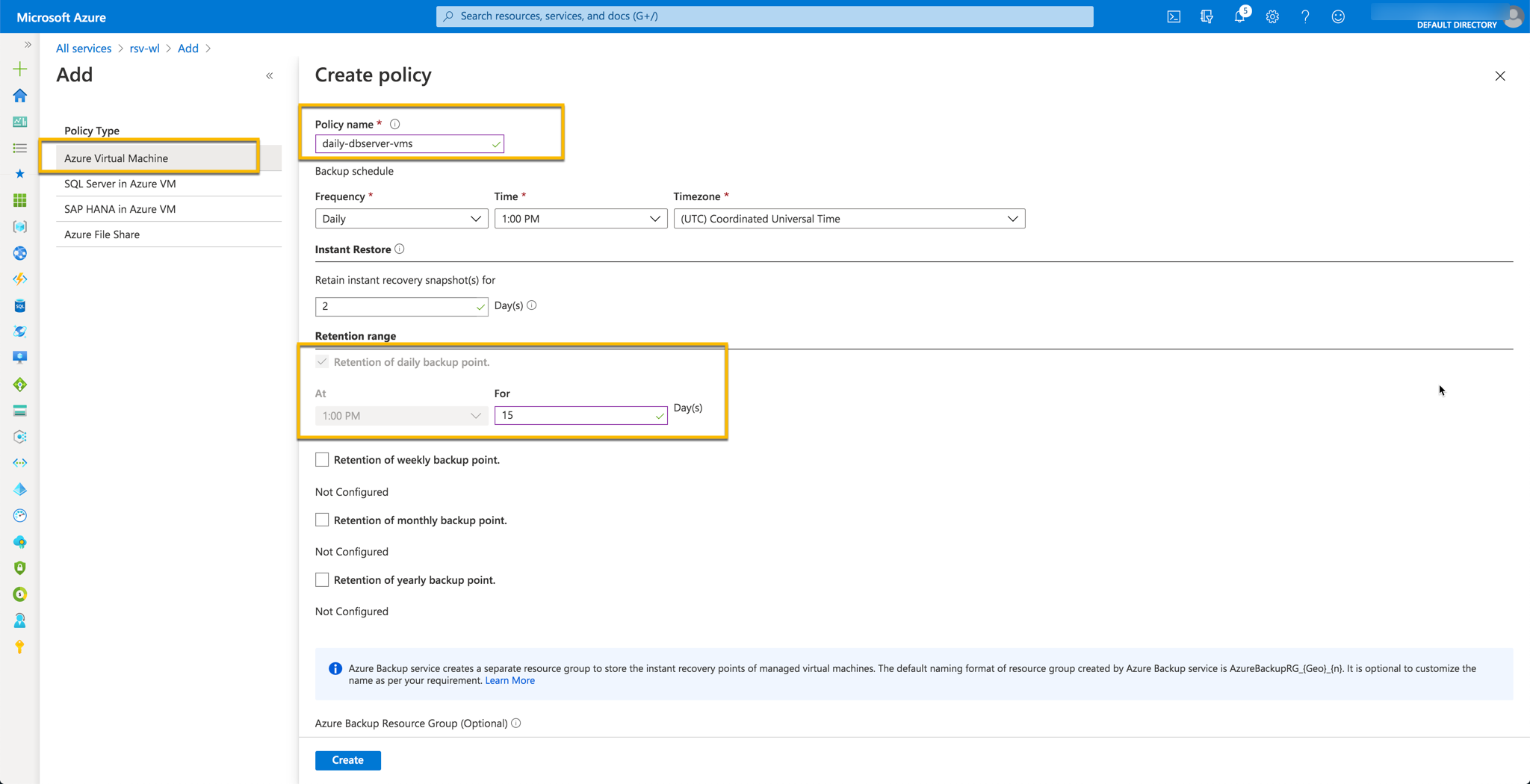Expand the left sidebar with double chevron
The width and height of the screenshot is (1530, 784).
(x=28, y=45)
